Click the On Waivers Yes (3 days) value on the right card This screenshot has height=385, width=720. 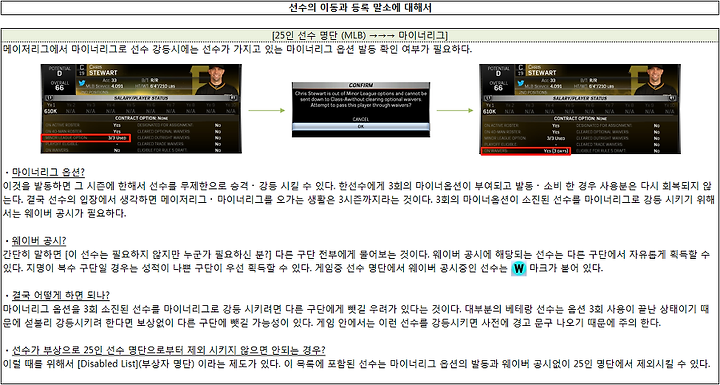[x=556, y=151]
